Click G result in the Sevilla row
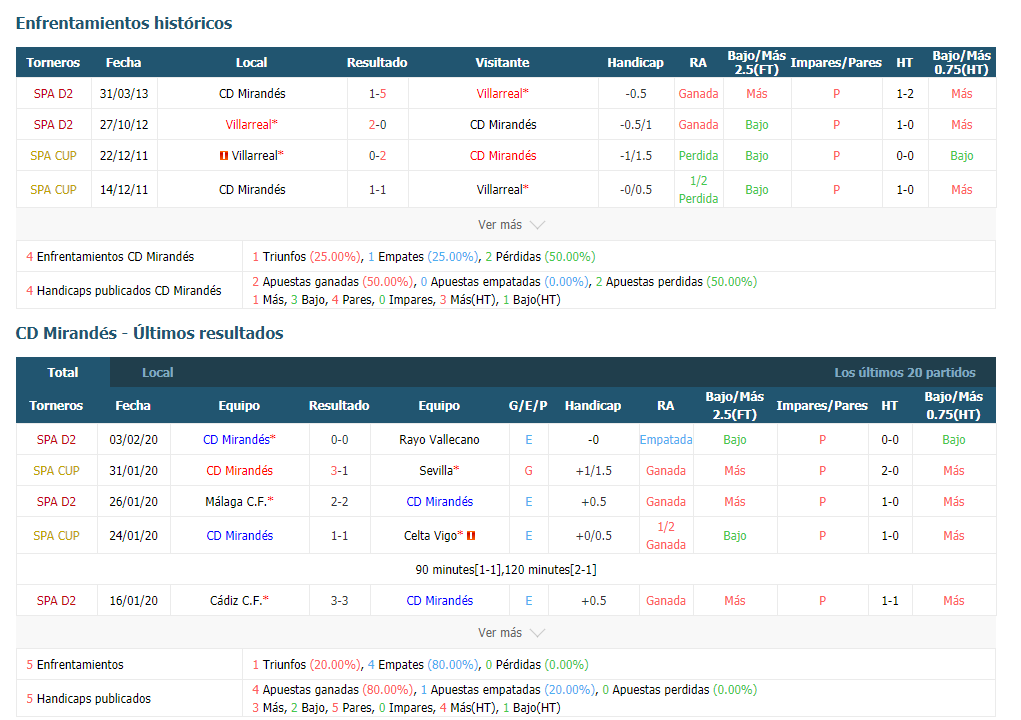 coord(528,471)
